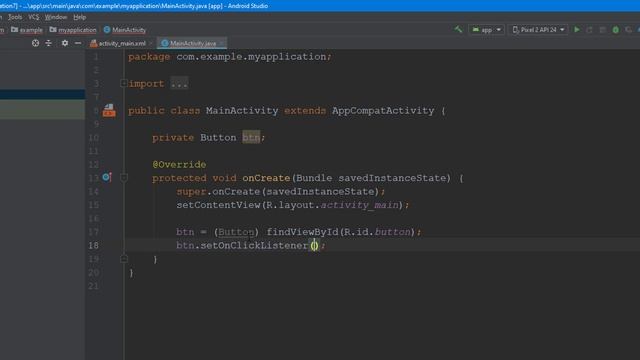Select the highlighted row in project panel

click(x=42, y=94)
